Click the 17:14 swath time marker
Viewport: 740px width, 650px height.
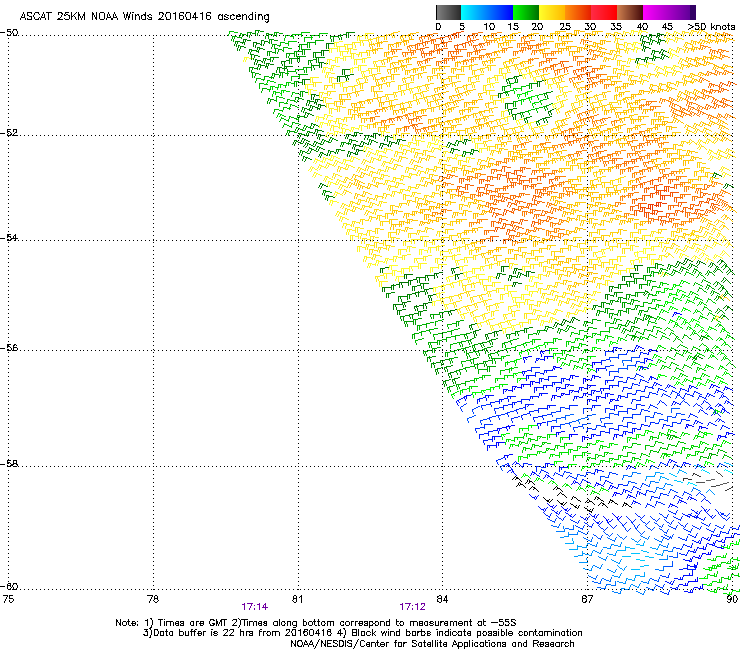(254, 607)
